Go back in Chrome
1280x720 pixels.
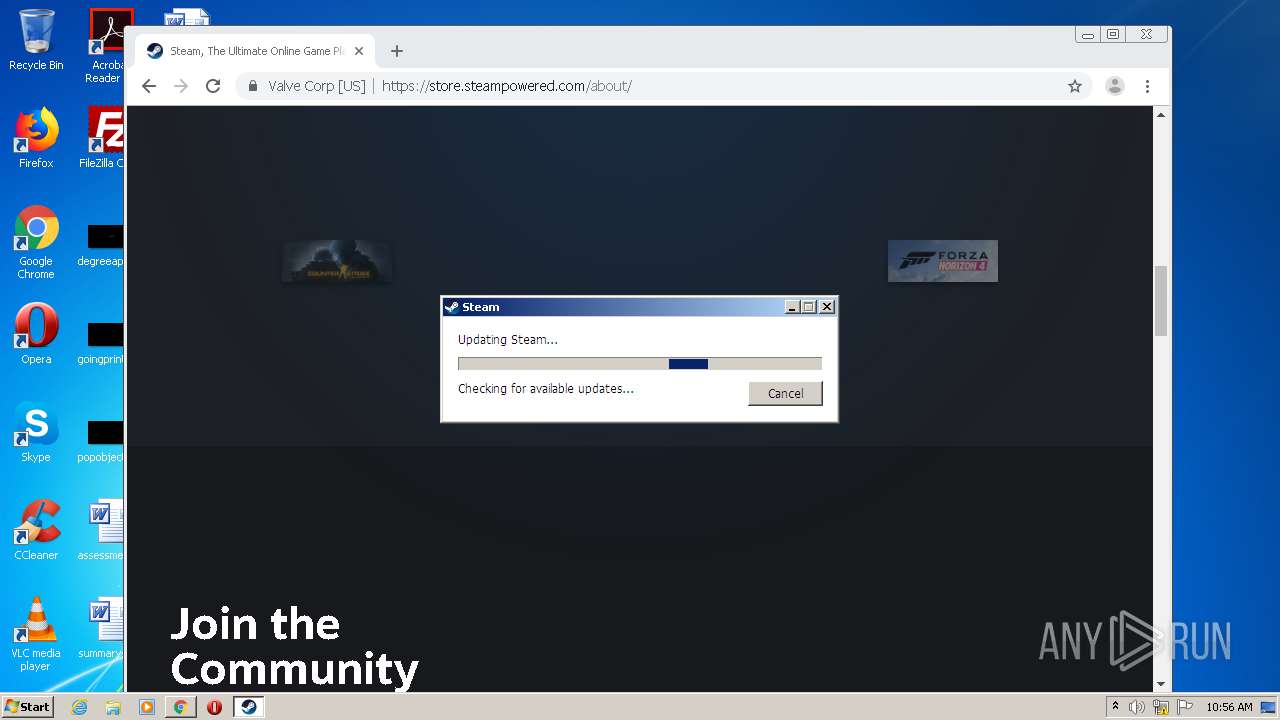click(x=149, y=86)
